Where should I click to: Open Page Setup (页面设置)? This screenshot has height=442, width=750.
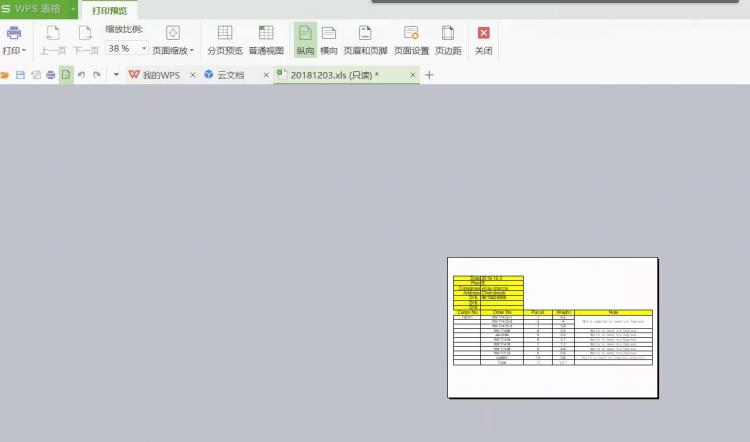coord(411,41)
